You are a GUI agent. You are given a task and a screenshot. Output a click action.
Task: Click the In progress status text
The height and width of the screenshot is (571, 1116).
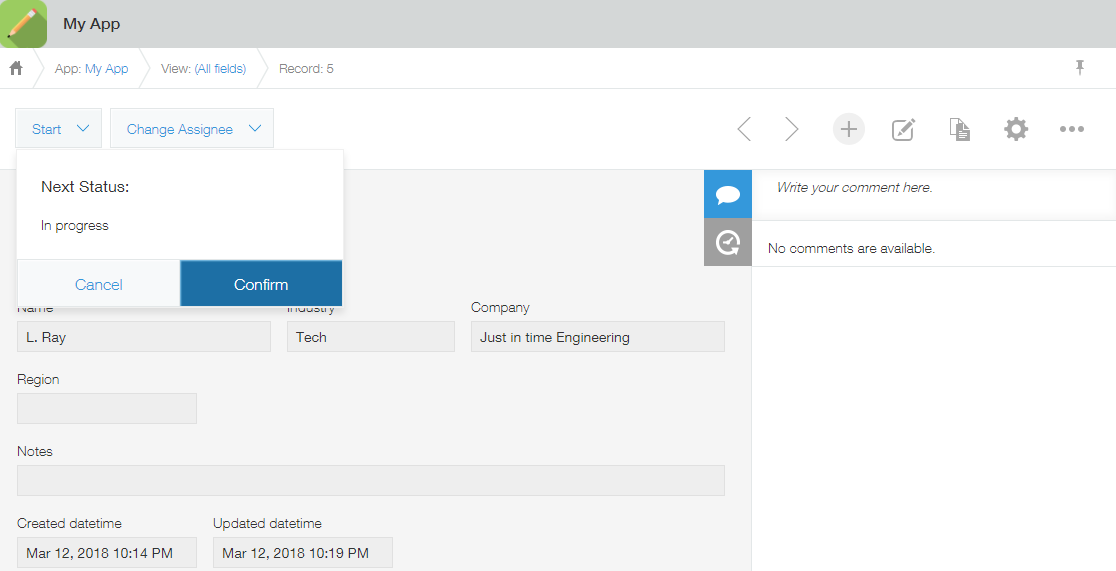(x=75, y=226)
